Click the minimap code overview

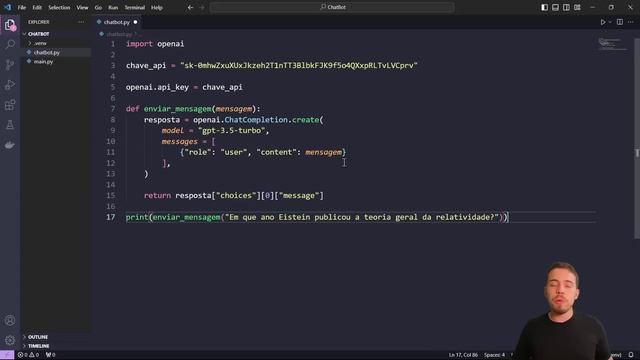click(x=613, y=44)
